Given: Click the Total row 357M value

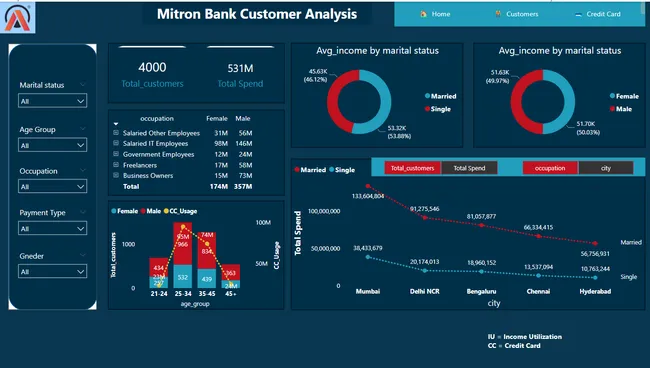Looking at the screenshot, I should (243, 186).
